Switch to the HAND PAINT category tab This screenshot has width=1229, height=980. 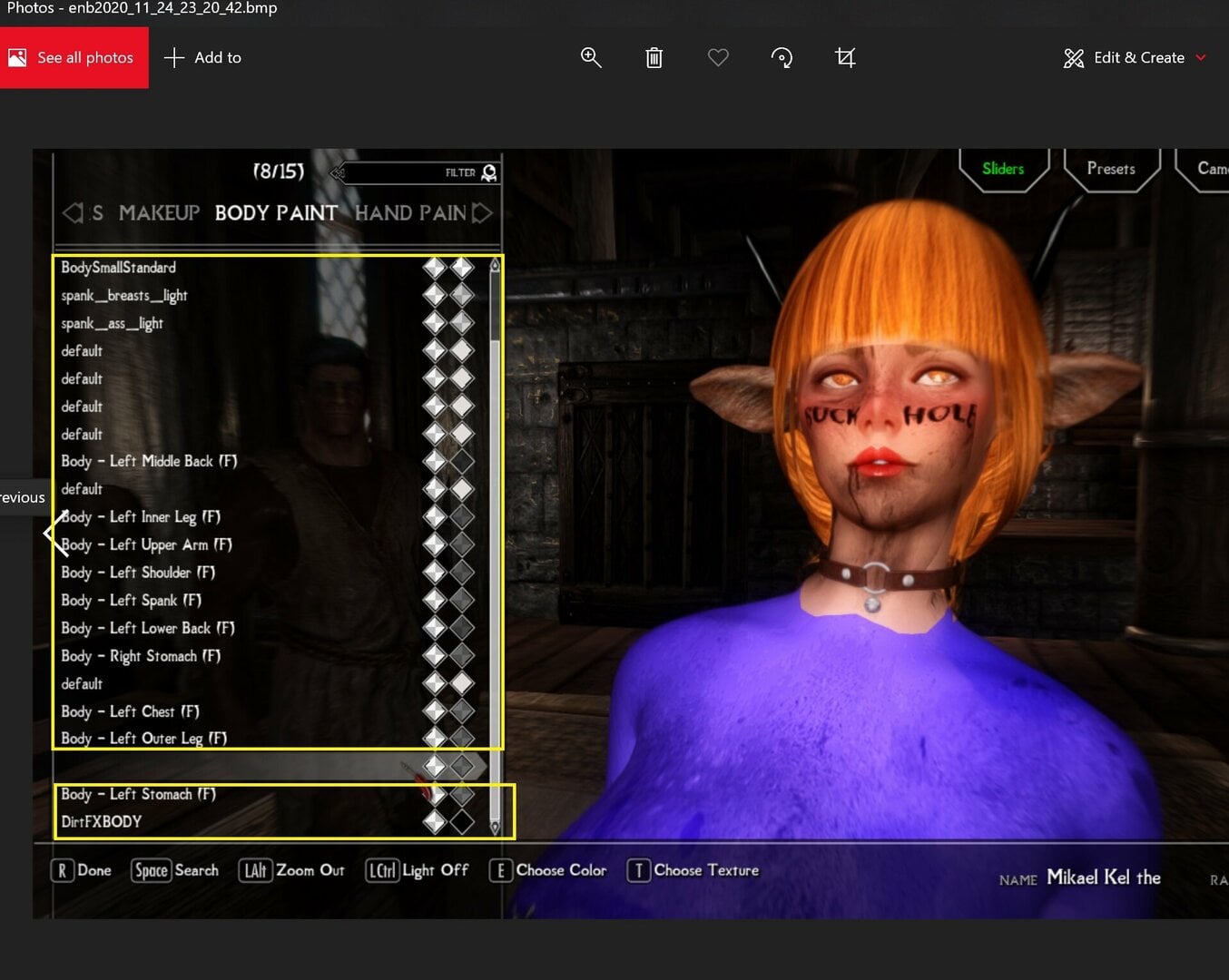coord(410,213)
